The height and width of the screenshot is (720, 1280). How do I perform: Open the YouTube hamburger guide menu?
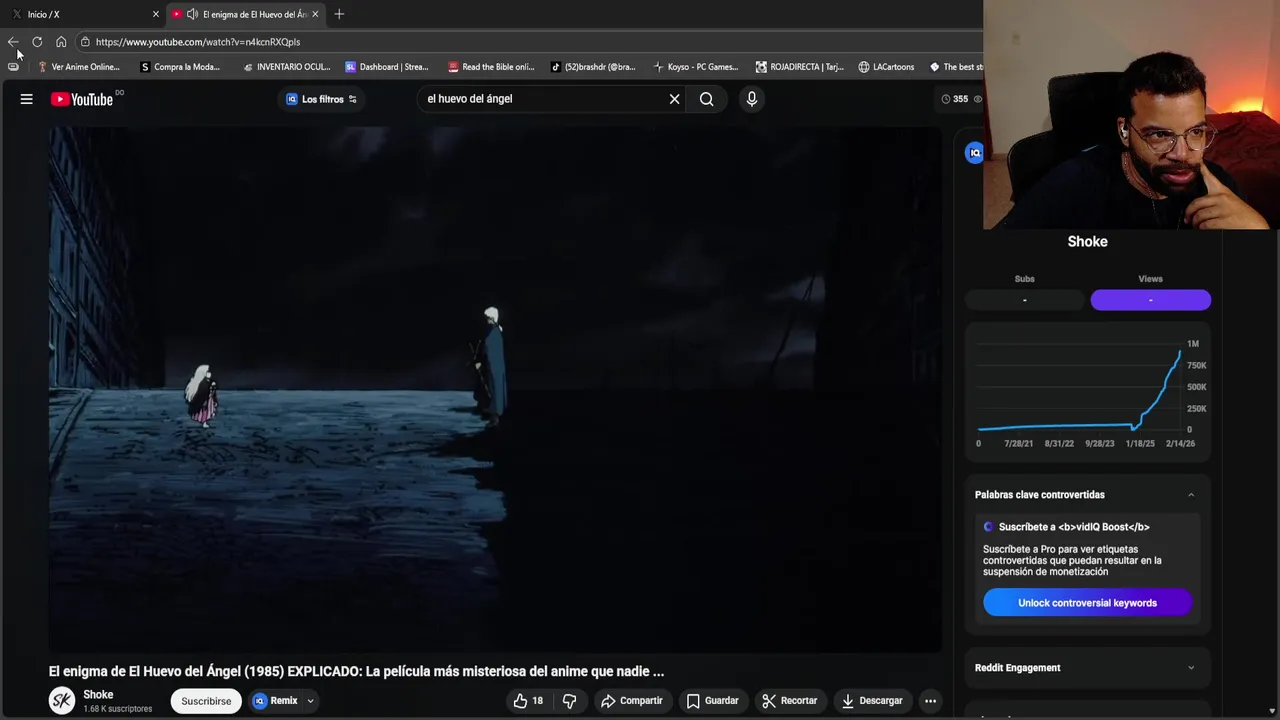(x=27, y=99)
